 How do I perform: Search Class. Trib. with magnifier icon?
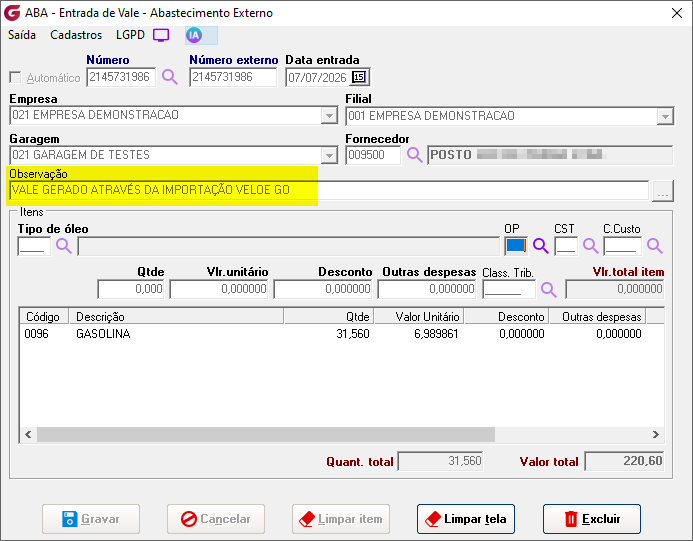548,290
